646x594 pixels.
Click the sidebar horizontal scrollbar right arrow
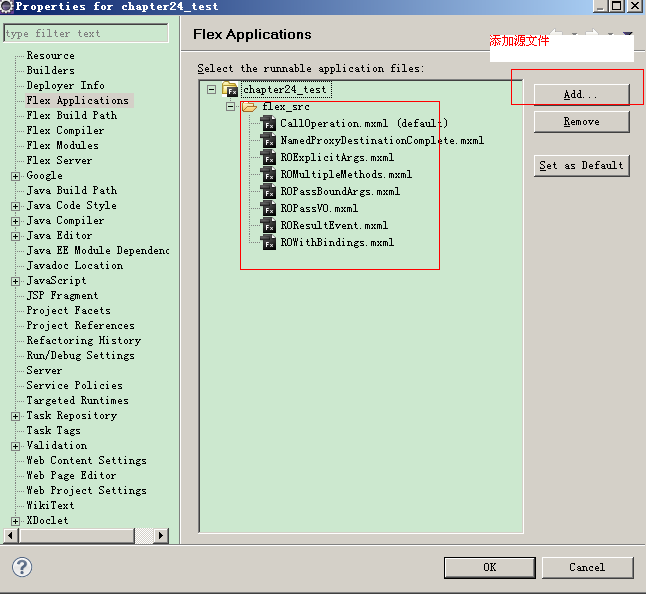click(161, 536)
